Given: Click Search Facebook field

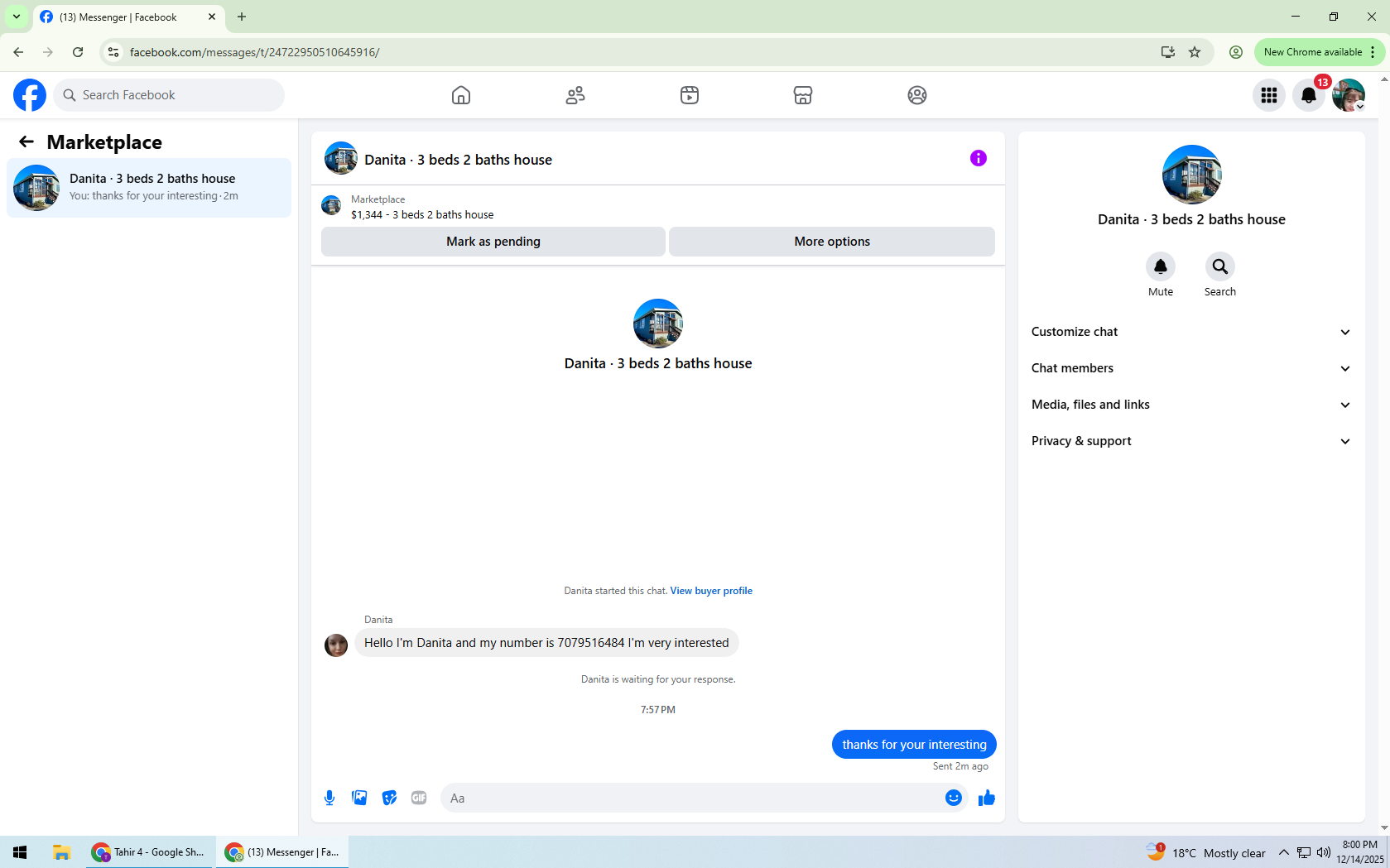Looking at the screenshot, I should coord(169,95).
